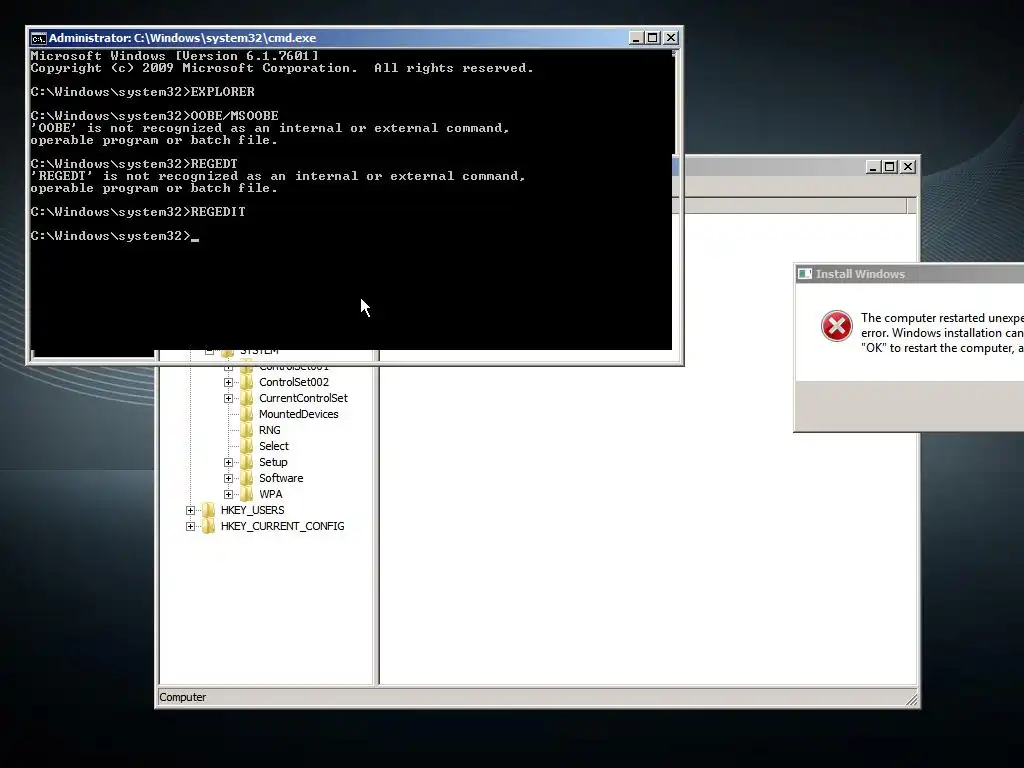Expand the Software key under SYSTEM
The height and width of the screenshot is (768, 1024).
pos(228,478)
